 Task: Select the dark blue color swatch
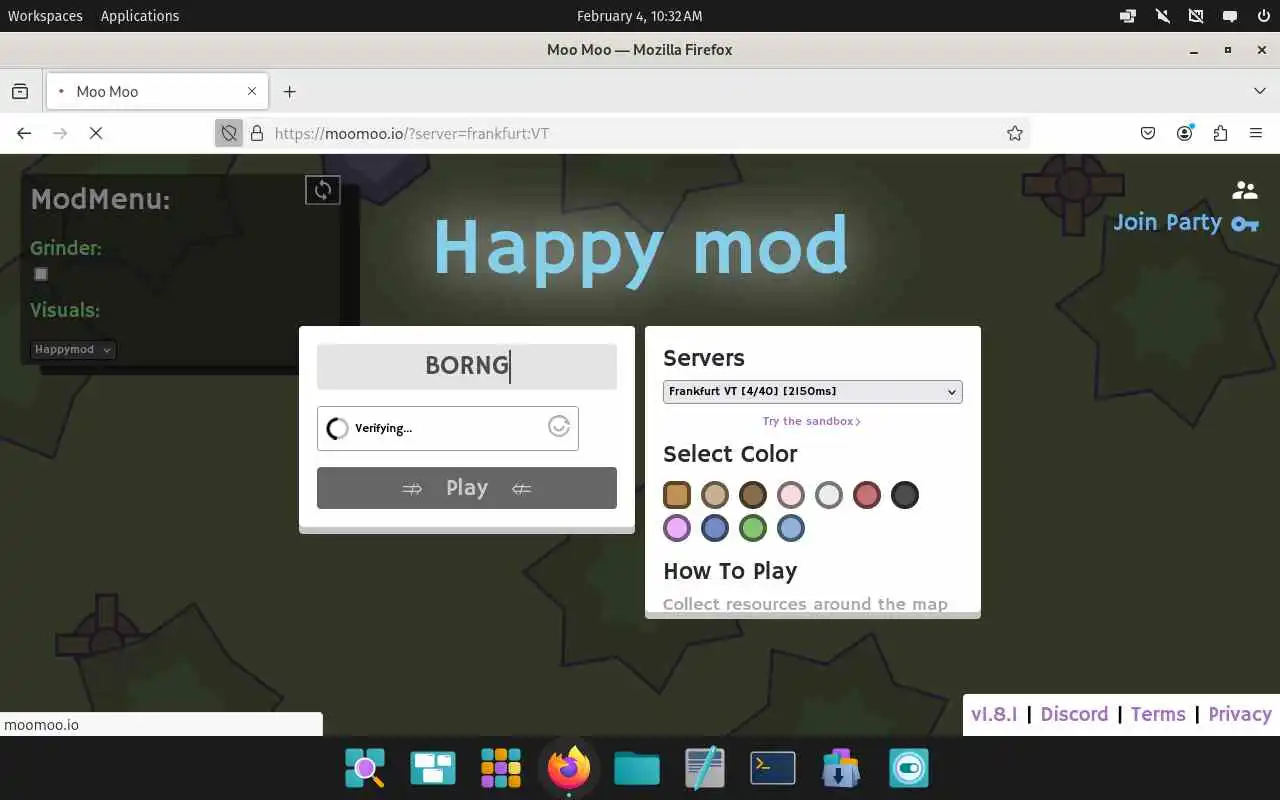point(715,528)
